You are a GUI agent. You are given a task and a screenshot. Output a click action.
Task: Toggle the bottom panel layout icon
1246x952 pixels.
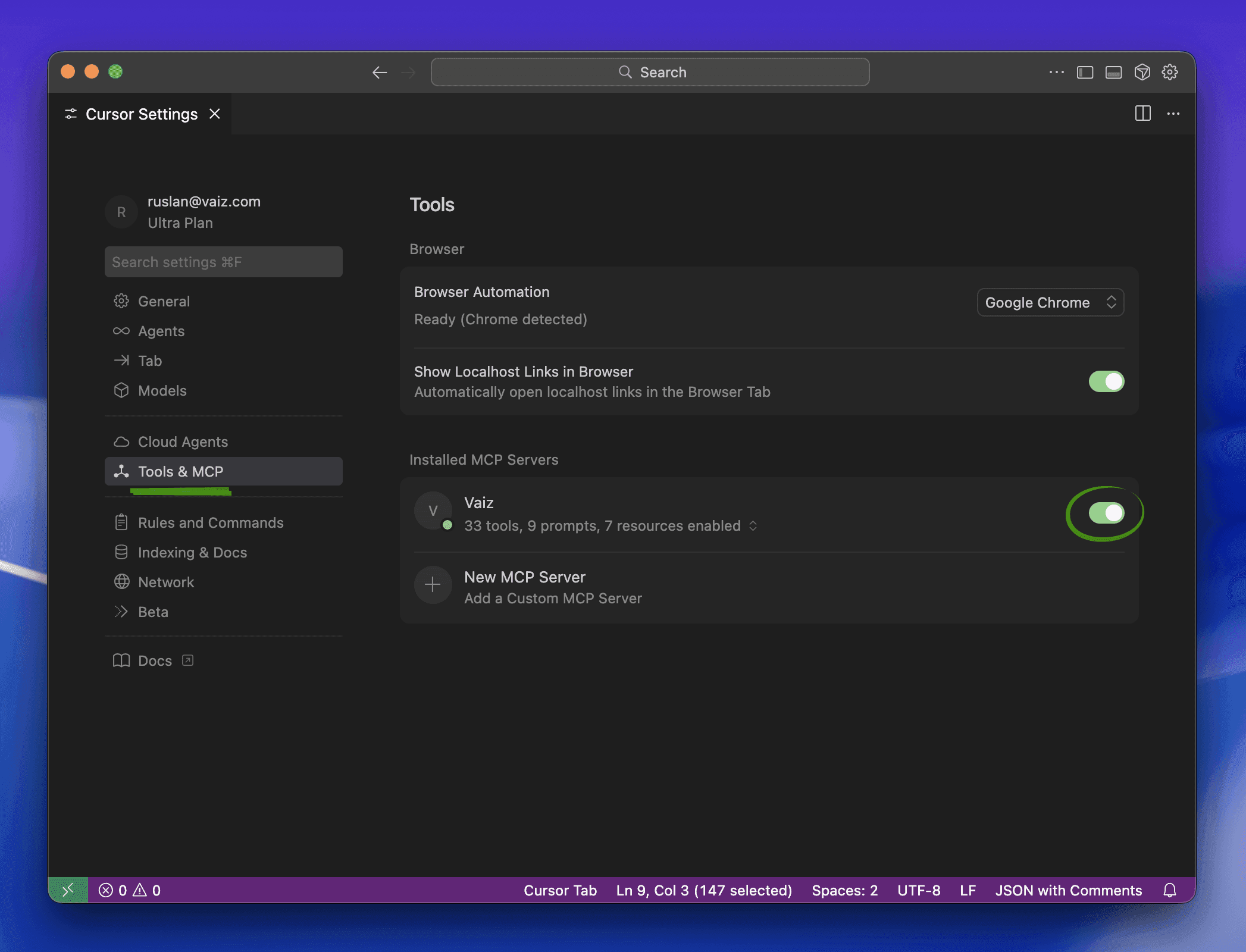point(1113,73)
